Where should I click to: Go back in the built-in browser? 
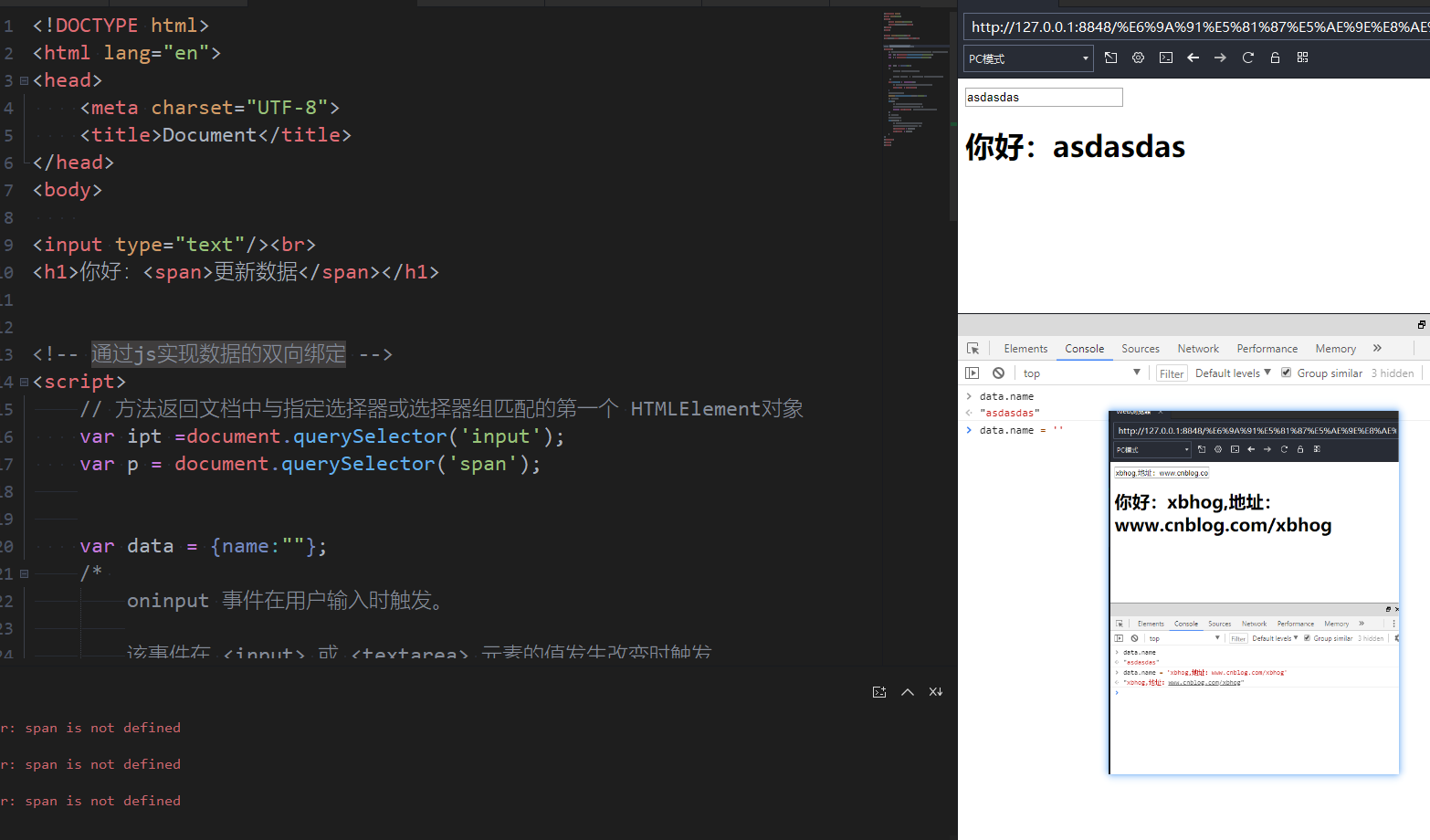[x=1193, y=58]
